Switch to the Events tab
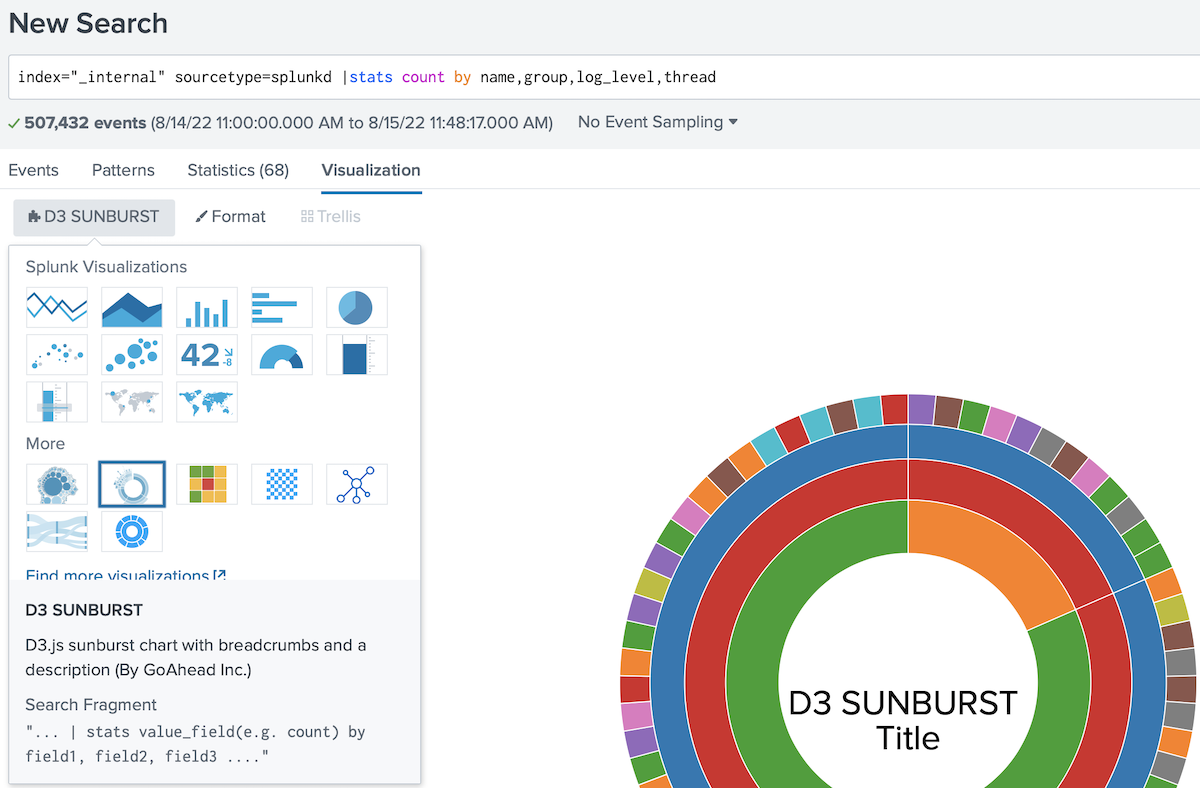Screen dimensions: 1200x788 pos(33,170)
